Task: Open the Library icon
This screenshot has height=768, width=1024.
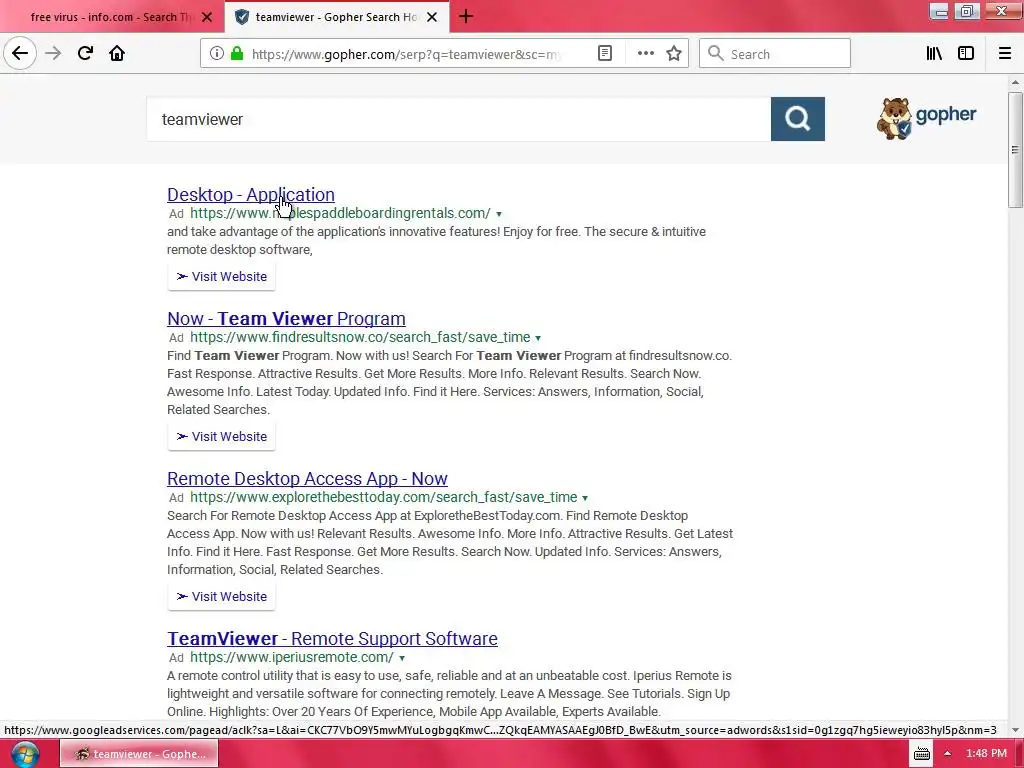Action: [x=934, y=54]
